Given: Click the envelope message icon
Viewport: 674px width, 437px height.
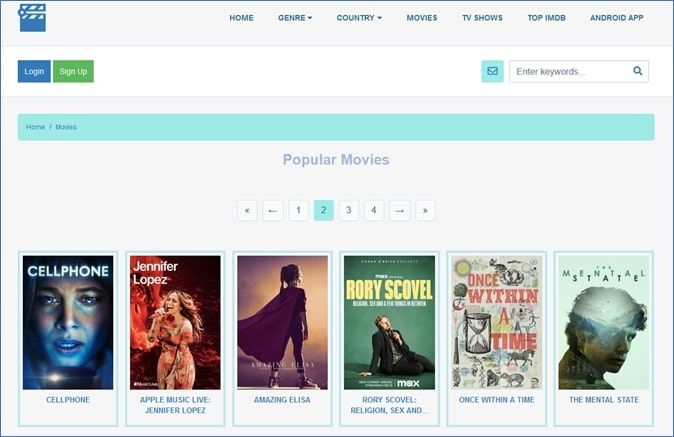Looking at the screenshot, I should tap(492, 71).
